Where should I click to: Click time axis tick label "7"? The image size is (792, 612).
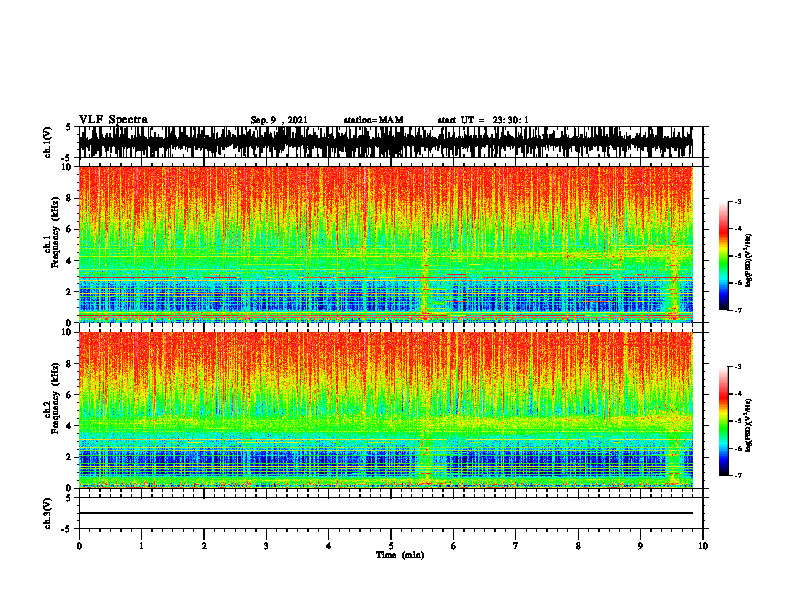coord(516,546)
